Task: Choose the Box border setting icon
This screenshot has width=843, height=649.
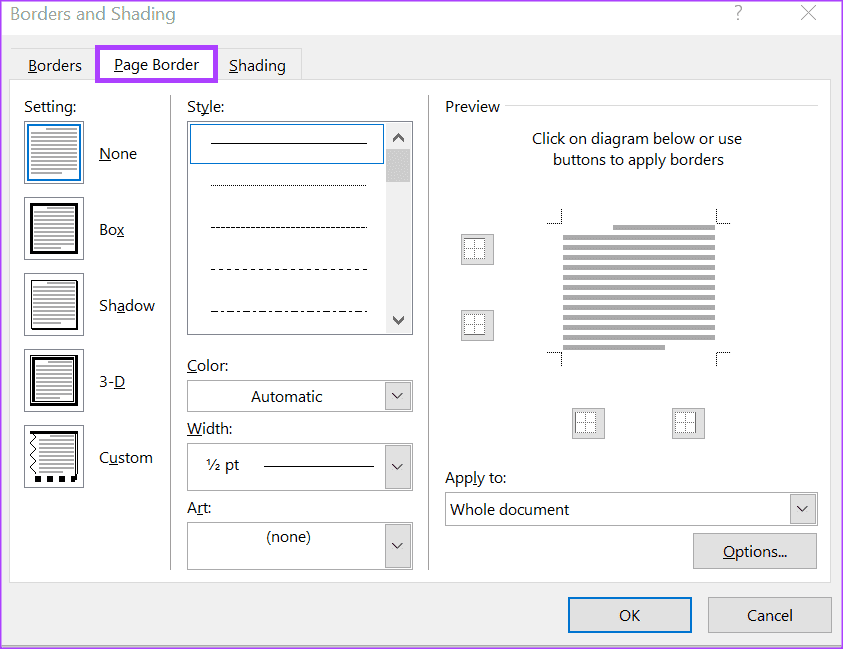Action: (x=54, y=229)
